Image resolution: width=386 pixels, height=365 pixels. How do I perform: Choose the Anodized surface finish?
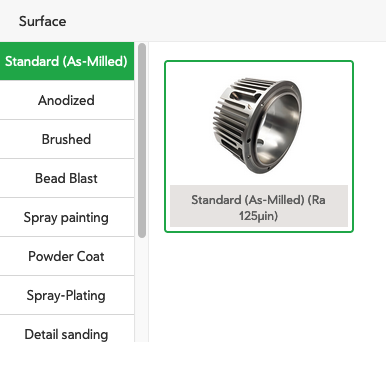pyautogui.click(x=67, y=100)
